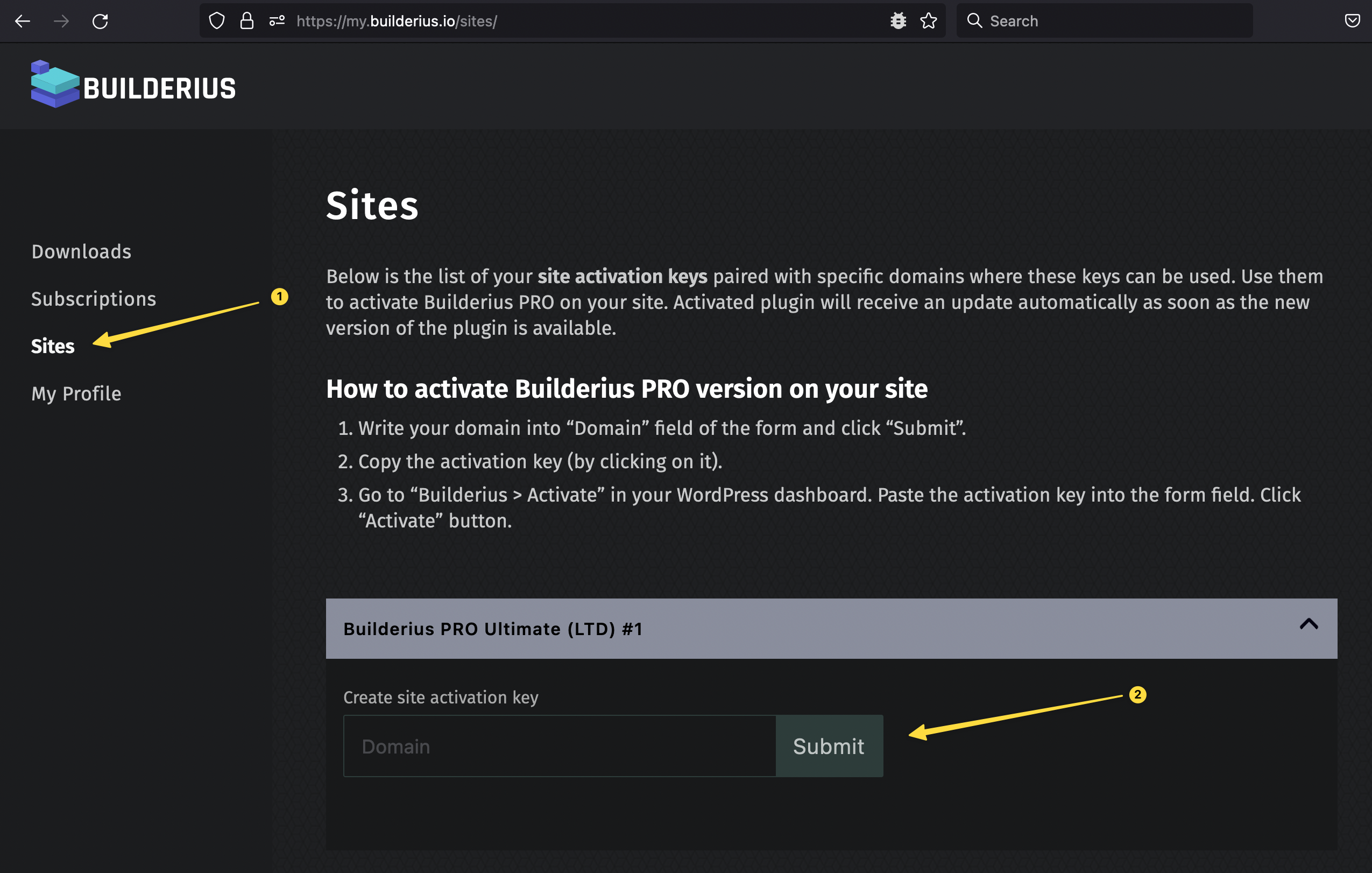Open the site permissions icon in address bar
This screenshot has width=1372, height=873.
click(277, 21)
